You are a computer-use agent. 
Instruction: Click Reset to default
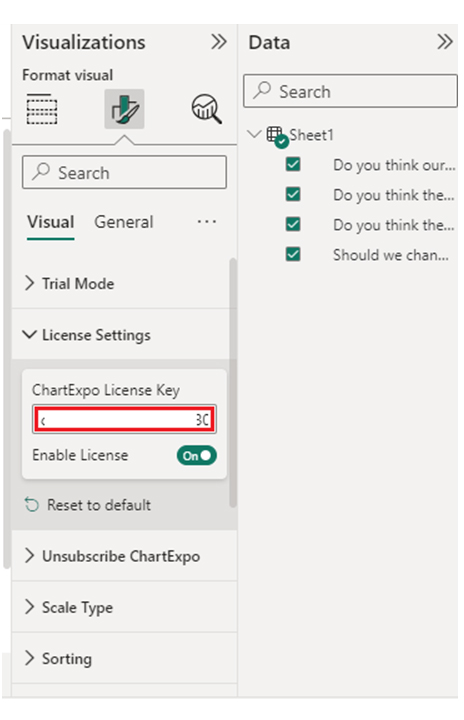(x=99, y=505)
